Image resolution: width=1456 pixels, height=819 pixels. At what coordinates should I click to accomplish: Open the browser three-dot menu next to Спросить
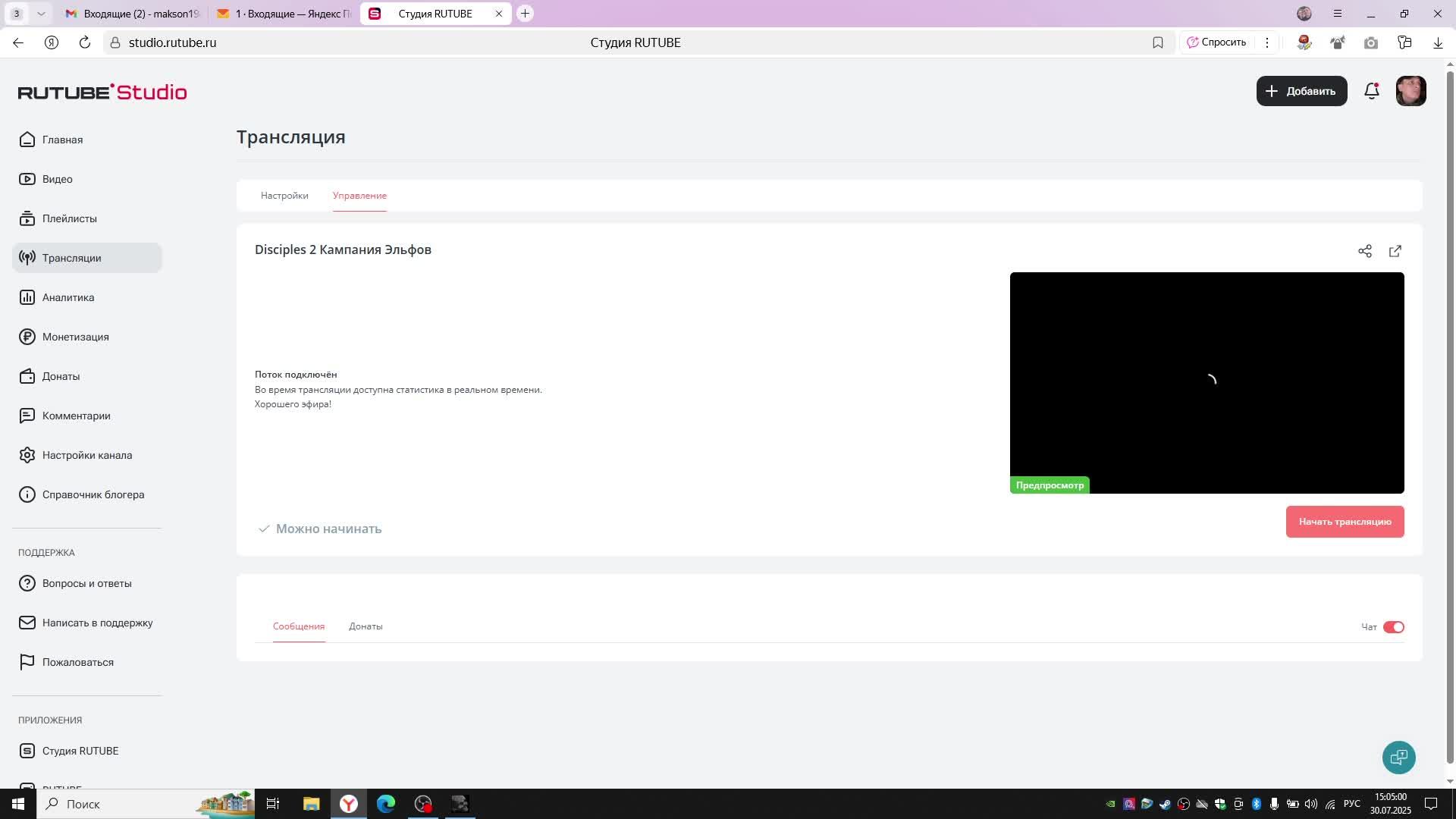pos(1266,42)
